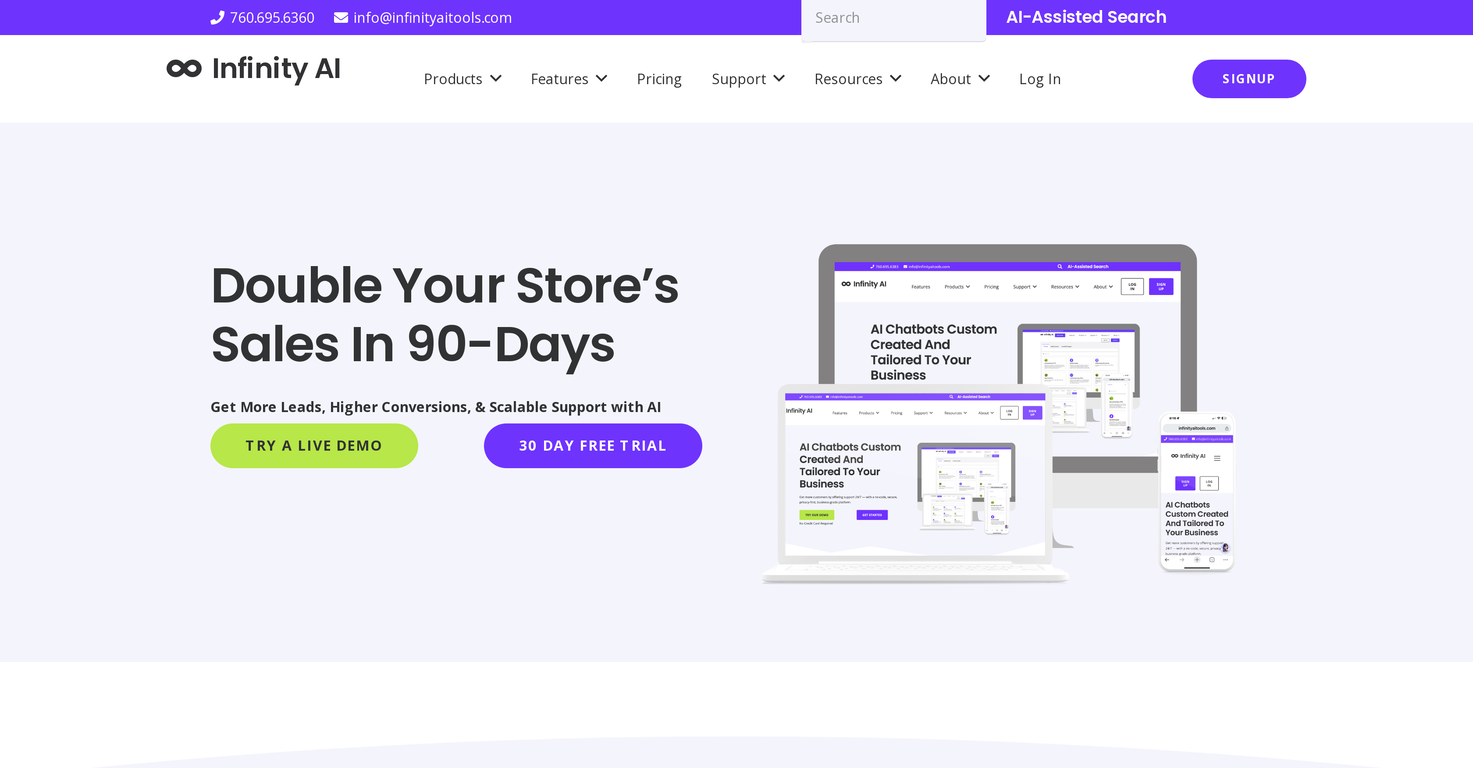Image resolution: width=1473 pixels, height=768 pixels.
Task: Click the phone icon in top bar
Action: (217, 18)
